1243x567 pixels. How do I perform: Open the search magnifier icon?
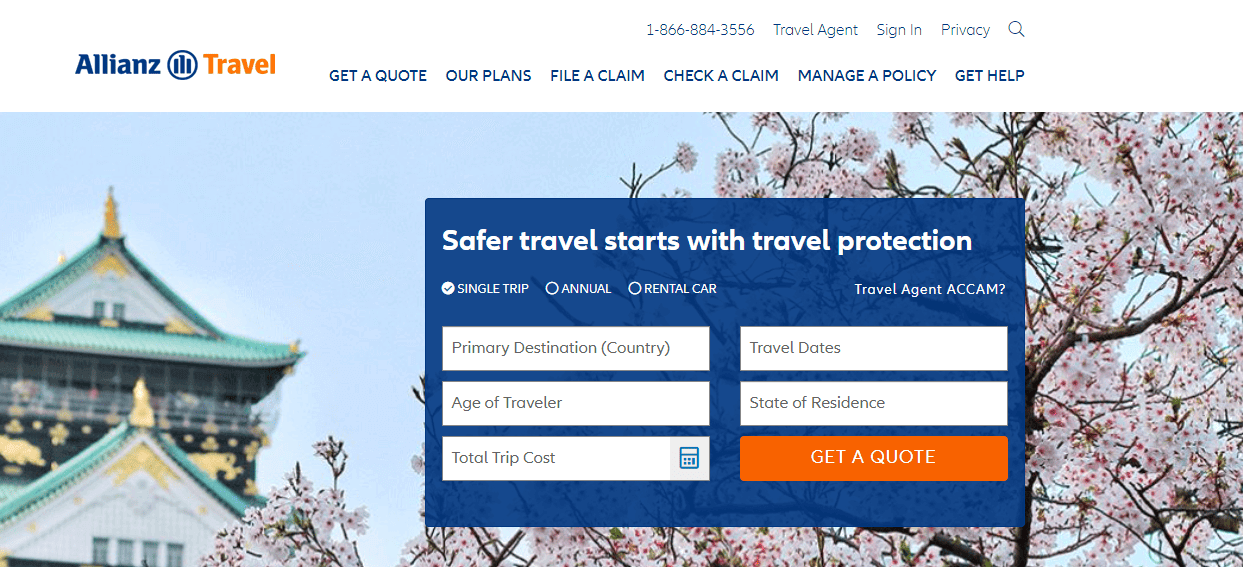click(x=1016, y=29)
